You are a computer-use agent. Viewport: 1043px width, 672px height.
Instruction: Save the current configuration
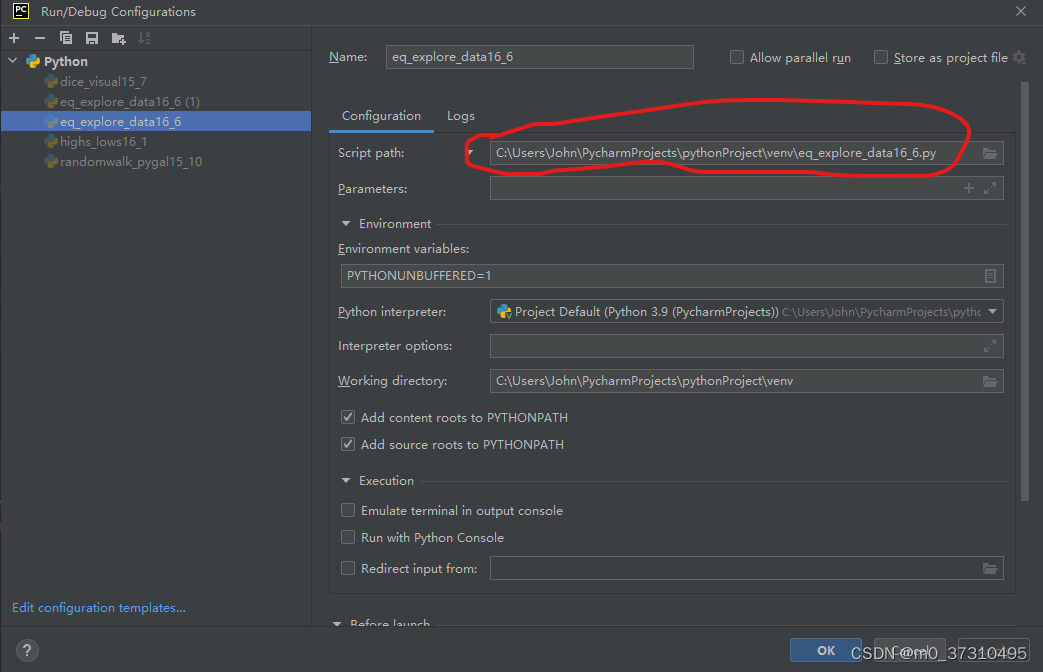click(x=91, y=38)
